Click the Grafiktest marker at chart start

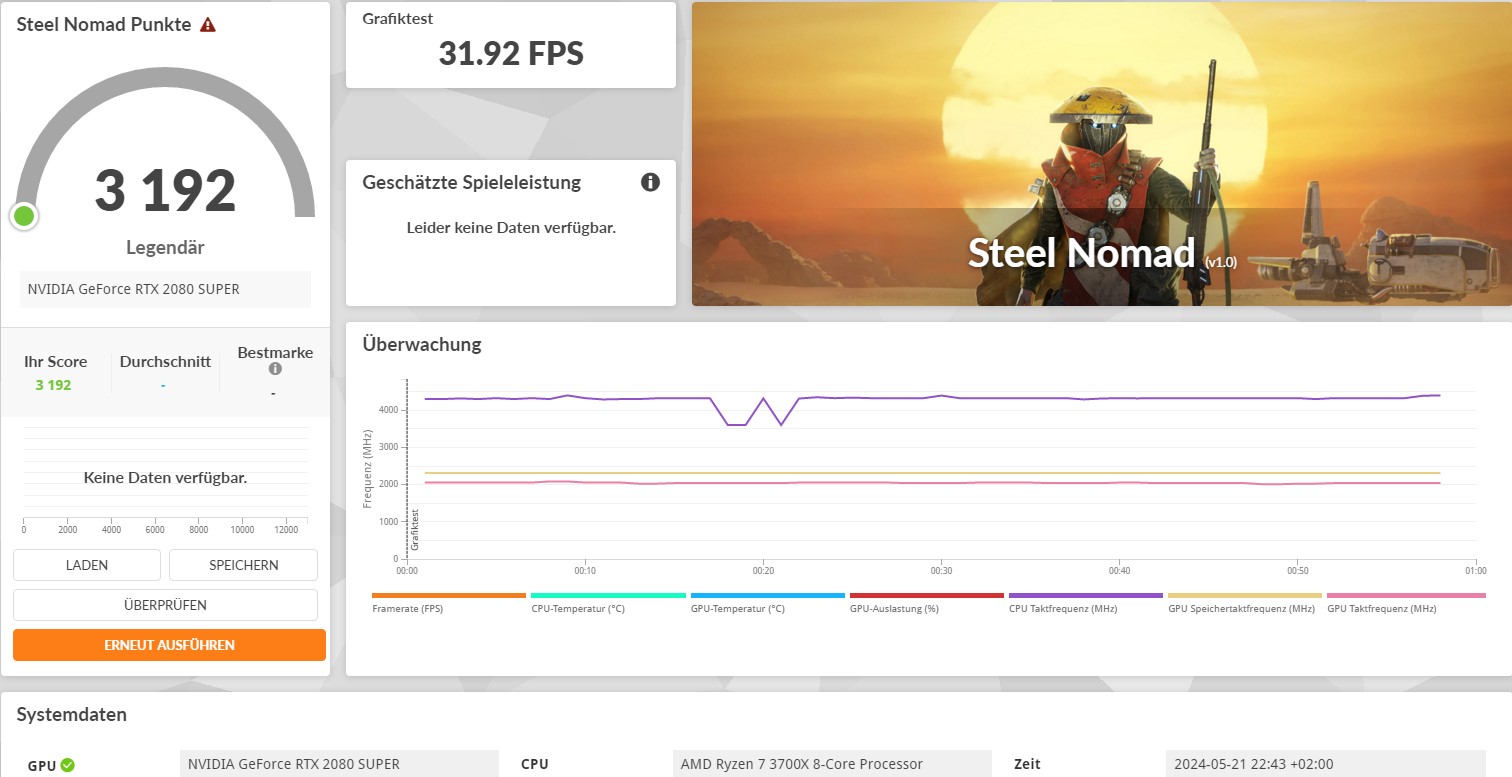(x=414, y=530)
